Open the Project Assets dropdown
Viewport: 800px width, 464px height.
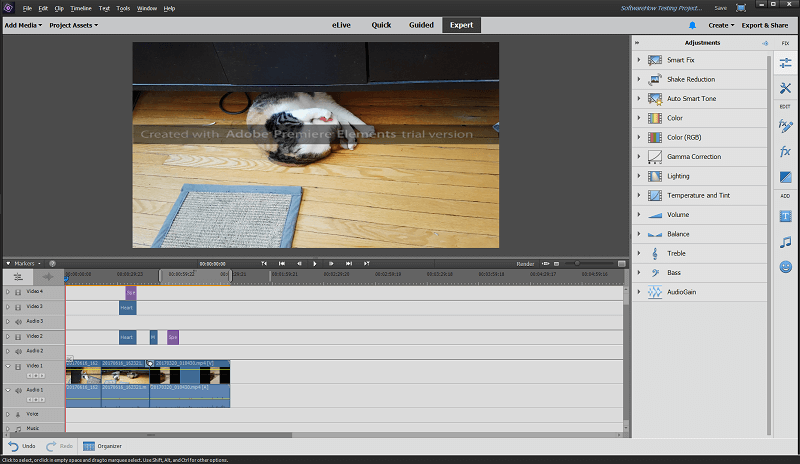click(73, 25)
